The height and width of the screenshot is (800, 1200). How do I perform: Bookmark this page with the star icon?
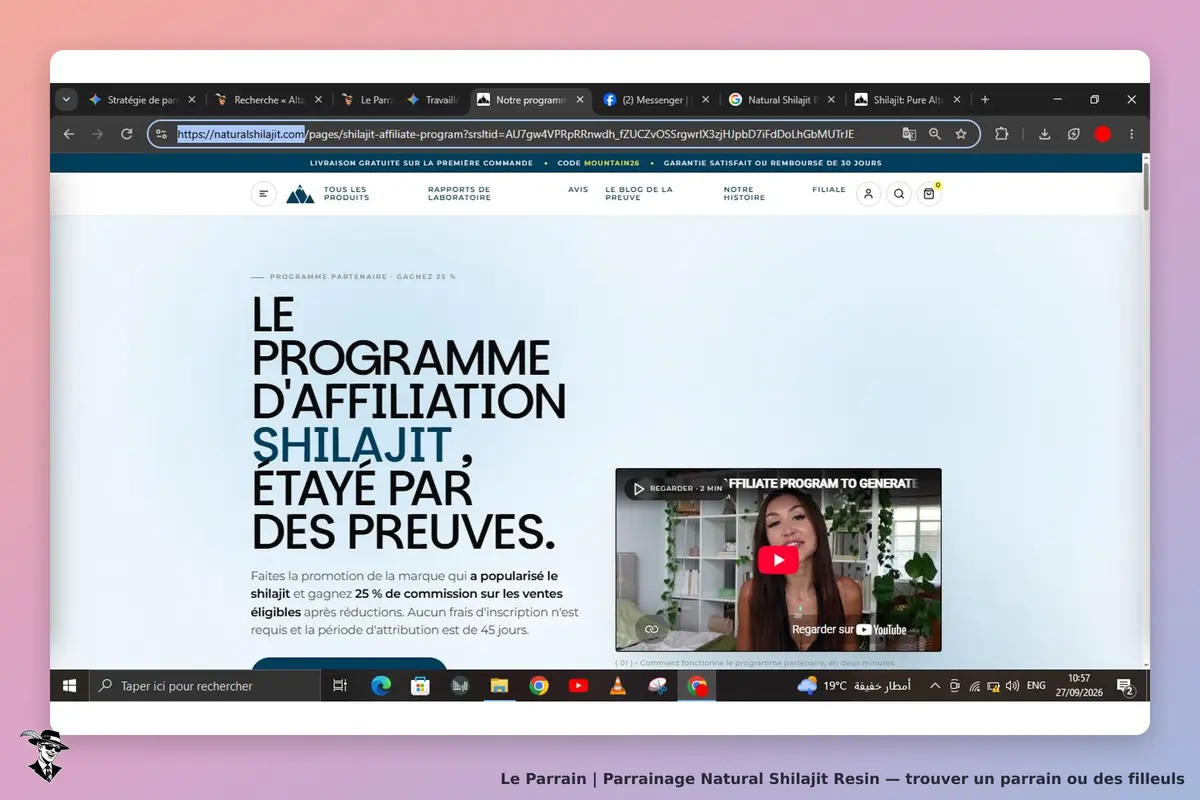[x=961, y=134]
